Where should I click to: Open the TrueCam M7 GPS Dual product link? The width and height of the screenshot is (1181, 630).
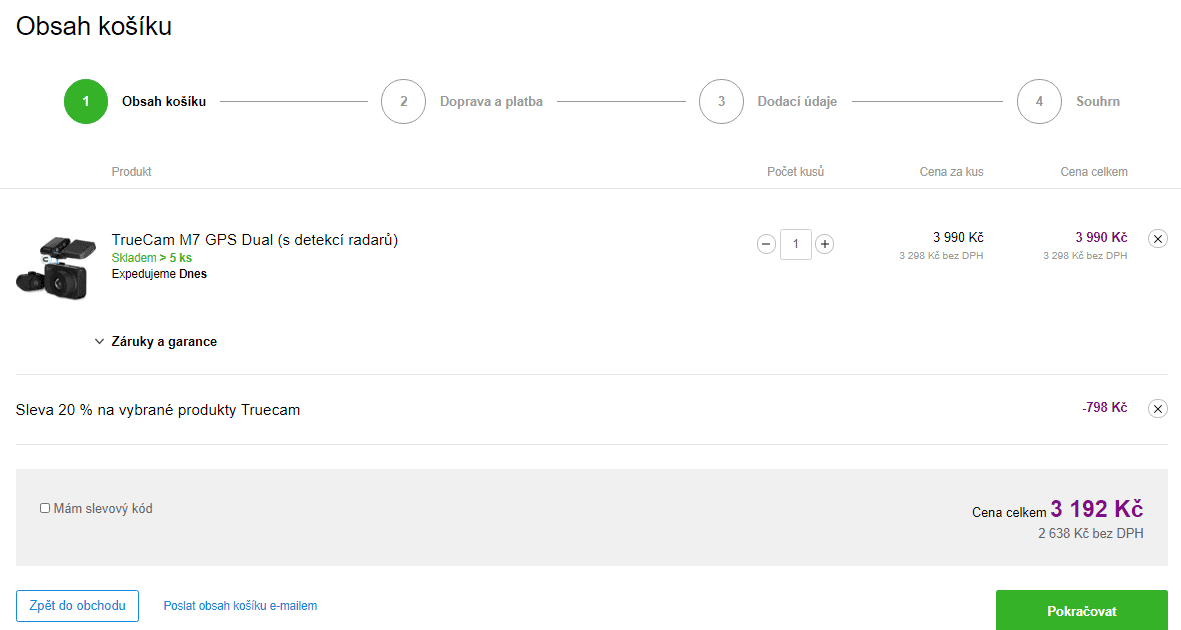[x=255, y=240]
